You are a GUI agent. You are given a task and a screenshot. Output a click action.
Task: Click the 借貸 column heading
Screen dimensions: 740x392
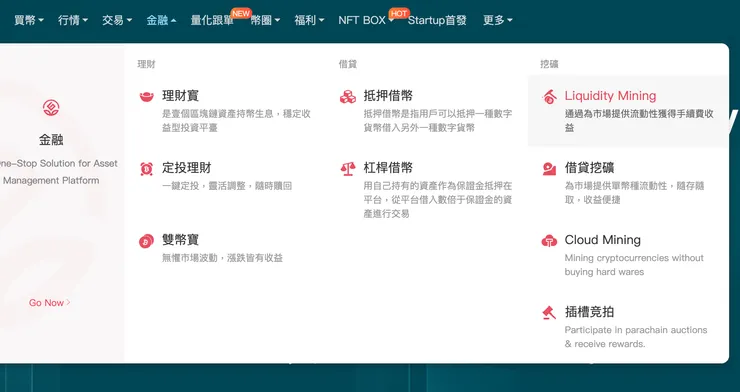348,64
